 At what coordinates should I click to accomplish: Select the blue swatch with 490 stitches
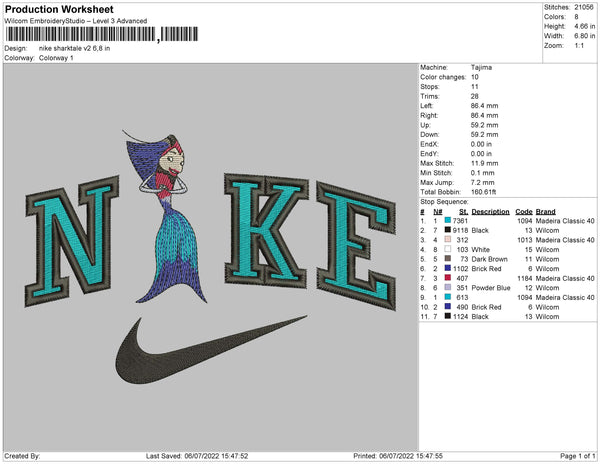[x=448, y=306]
